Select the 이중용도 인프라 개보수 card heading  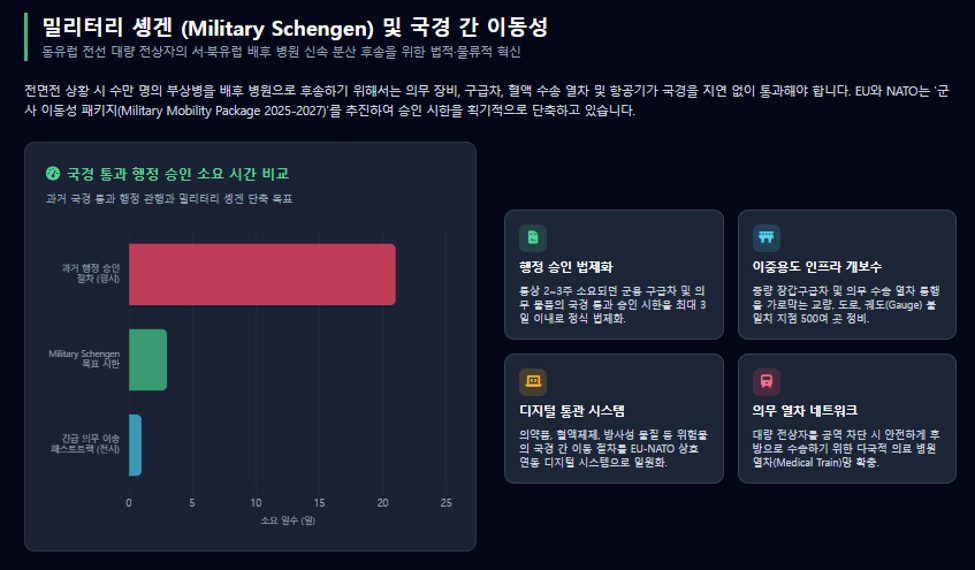coord(816,267)
